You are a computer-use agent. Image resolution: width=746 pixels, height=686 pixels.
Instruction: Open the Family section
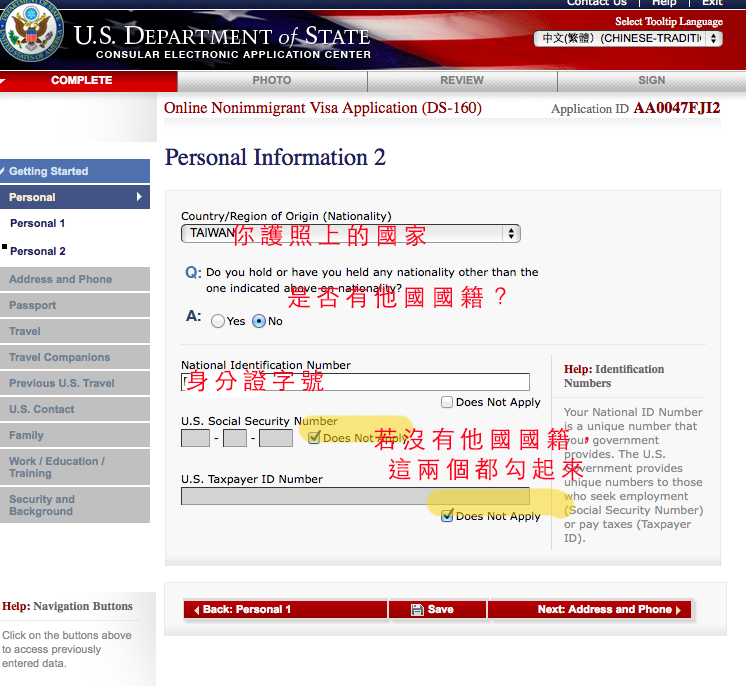coord(75,435)
